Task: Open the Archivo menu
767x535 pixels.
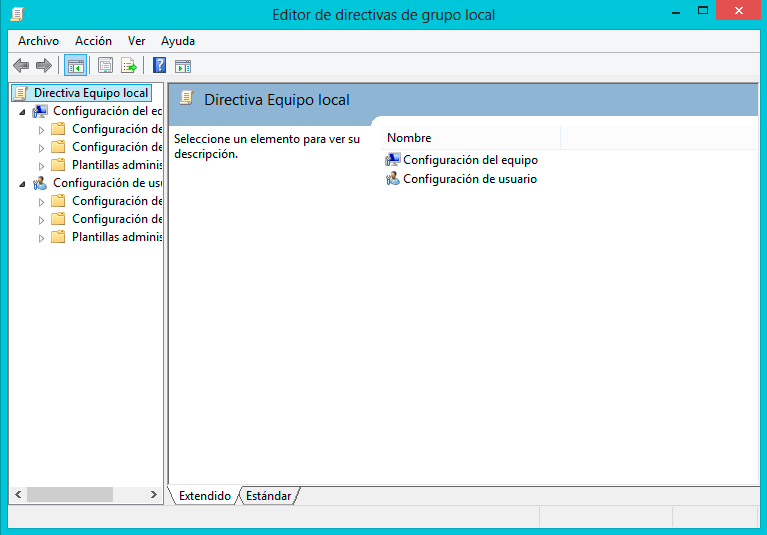Action: [39, 41]
